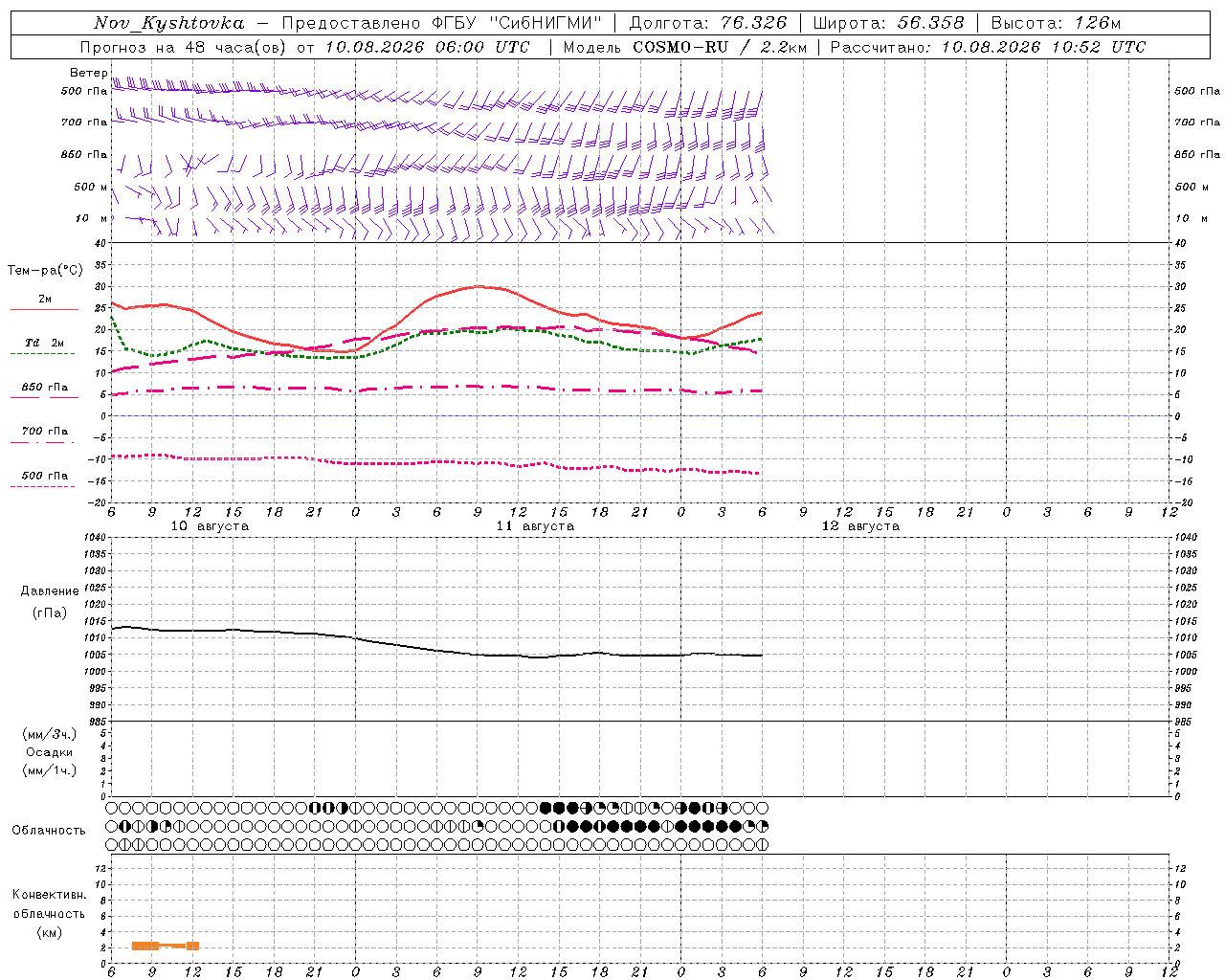Click the Осадки precipitation label
Screen dimensions: 1225x980
50,752
